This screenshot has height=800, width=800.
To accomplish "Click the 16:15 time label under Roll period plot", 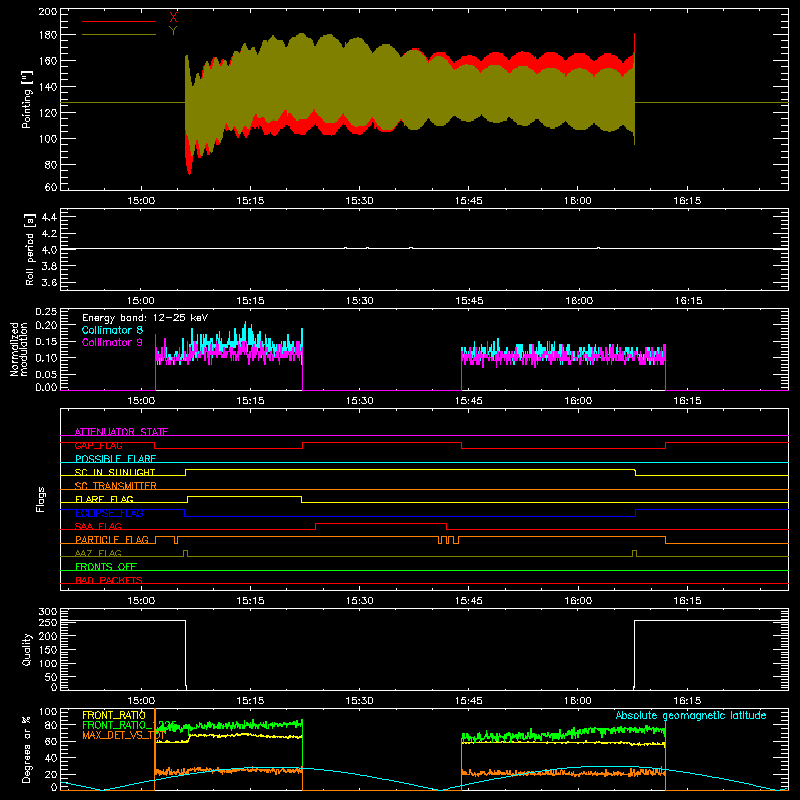I will click(688, 301).
